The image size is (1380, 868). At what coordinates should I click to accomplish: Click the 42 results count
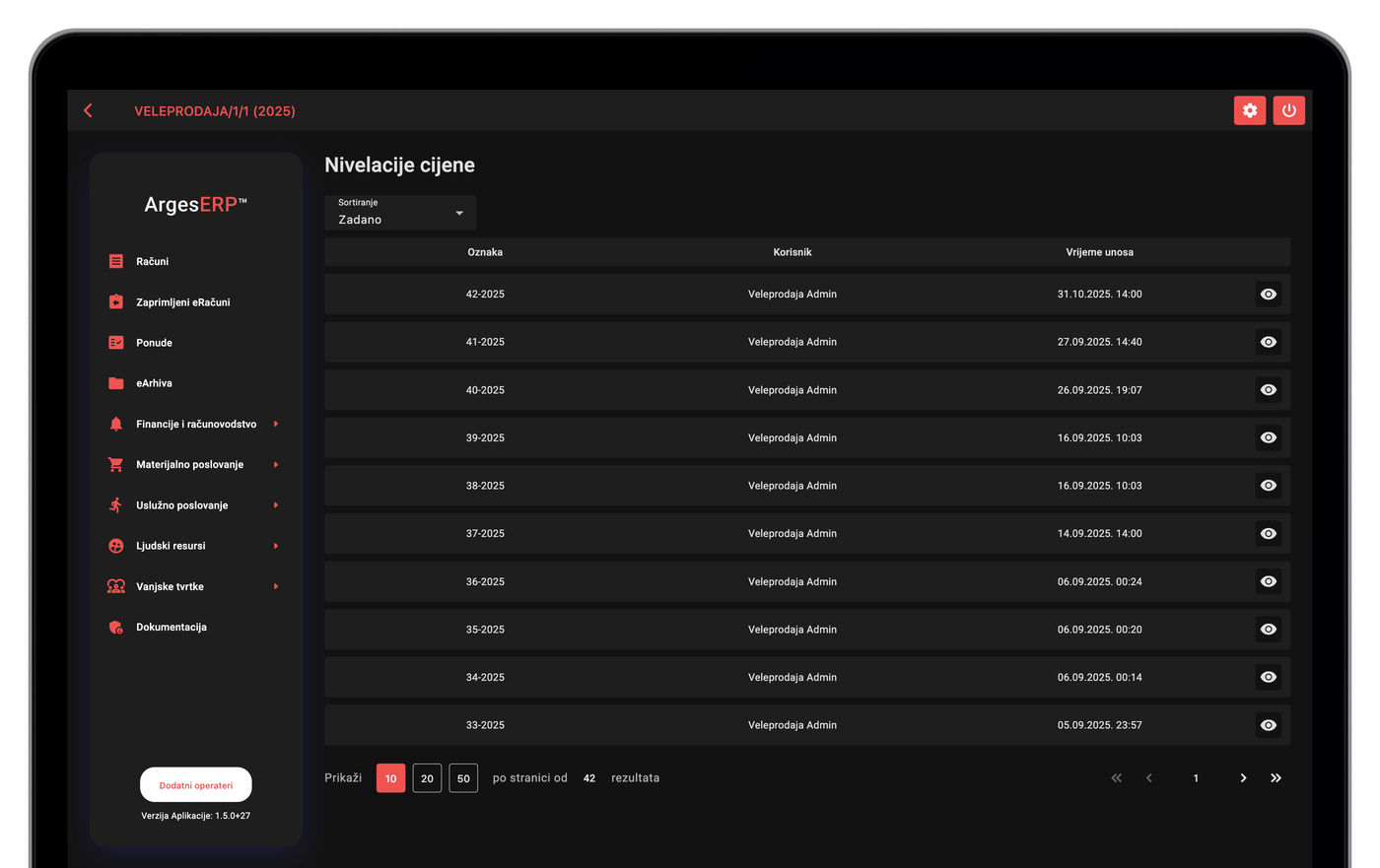point(589,778)
